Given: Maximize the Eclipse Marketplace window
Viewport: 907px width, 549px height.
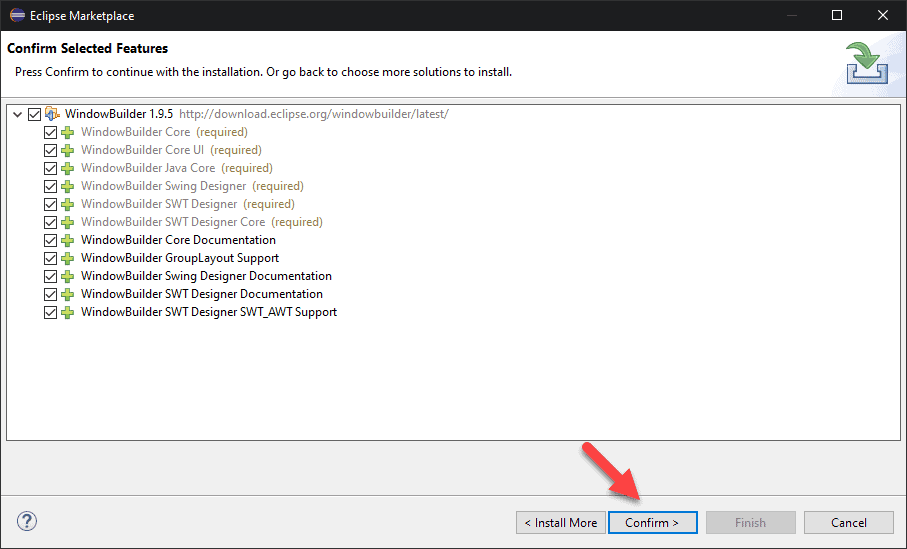Looking at the screenshot, I should pyautogui.click(x=836, y=15).
